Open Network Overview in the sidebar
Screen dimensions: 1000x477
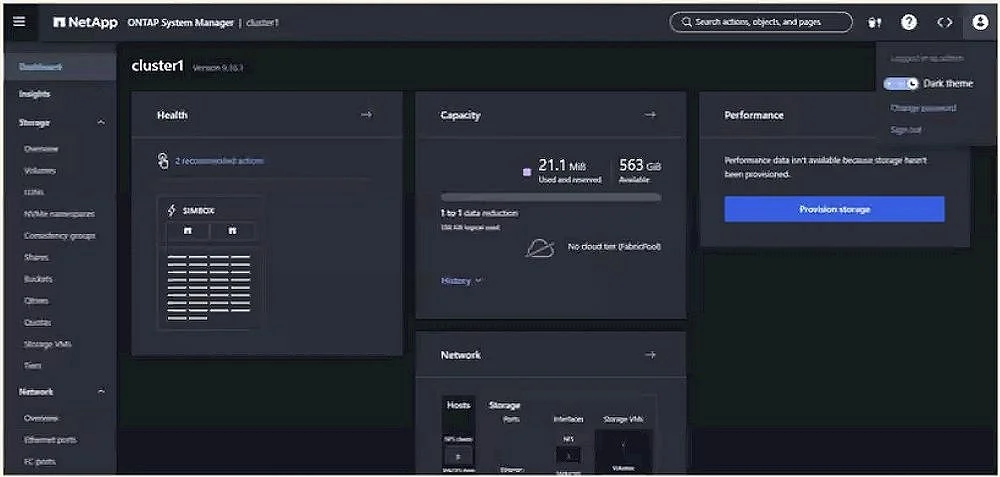click(41, 418)
